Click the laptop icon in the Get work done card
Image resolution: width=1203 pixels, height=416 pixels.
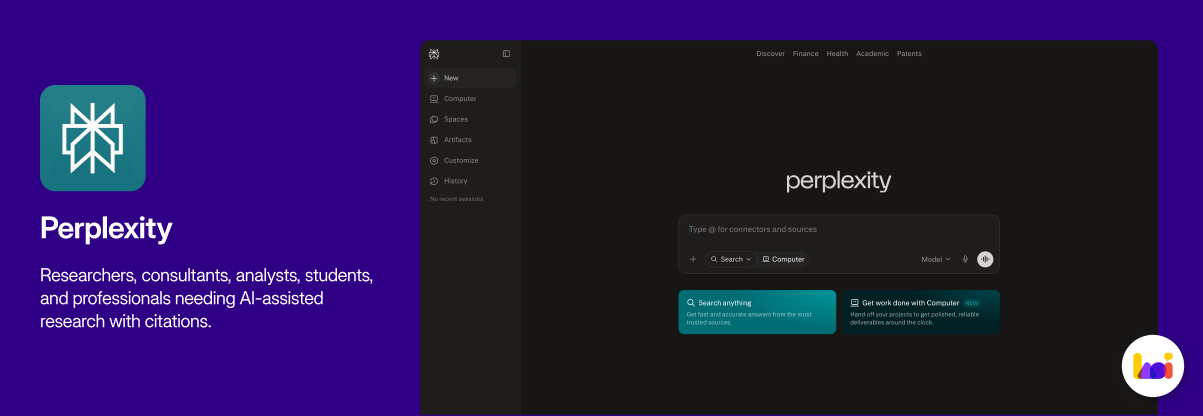(x=854, y=302)
